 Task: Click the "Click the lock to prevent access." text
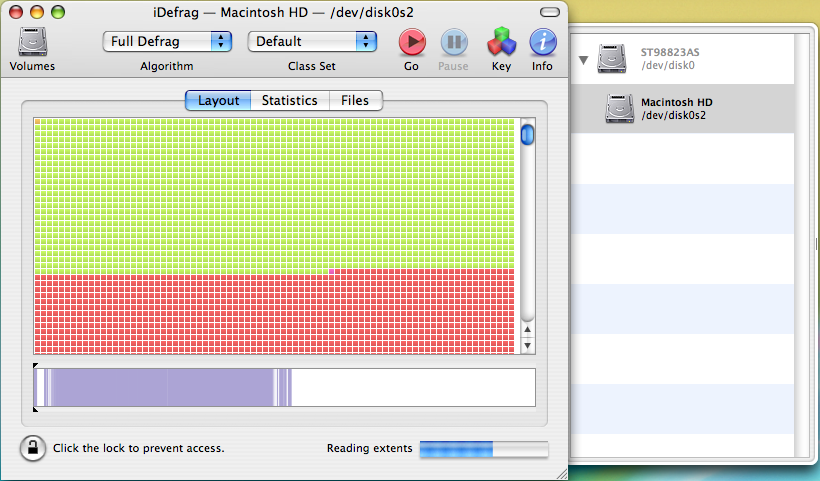pos(139,448)
